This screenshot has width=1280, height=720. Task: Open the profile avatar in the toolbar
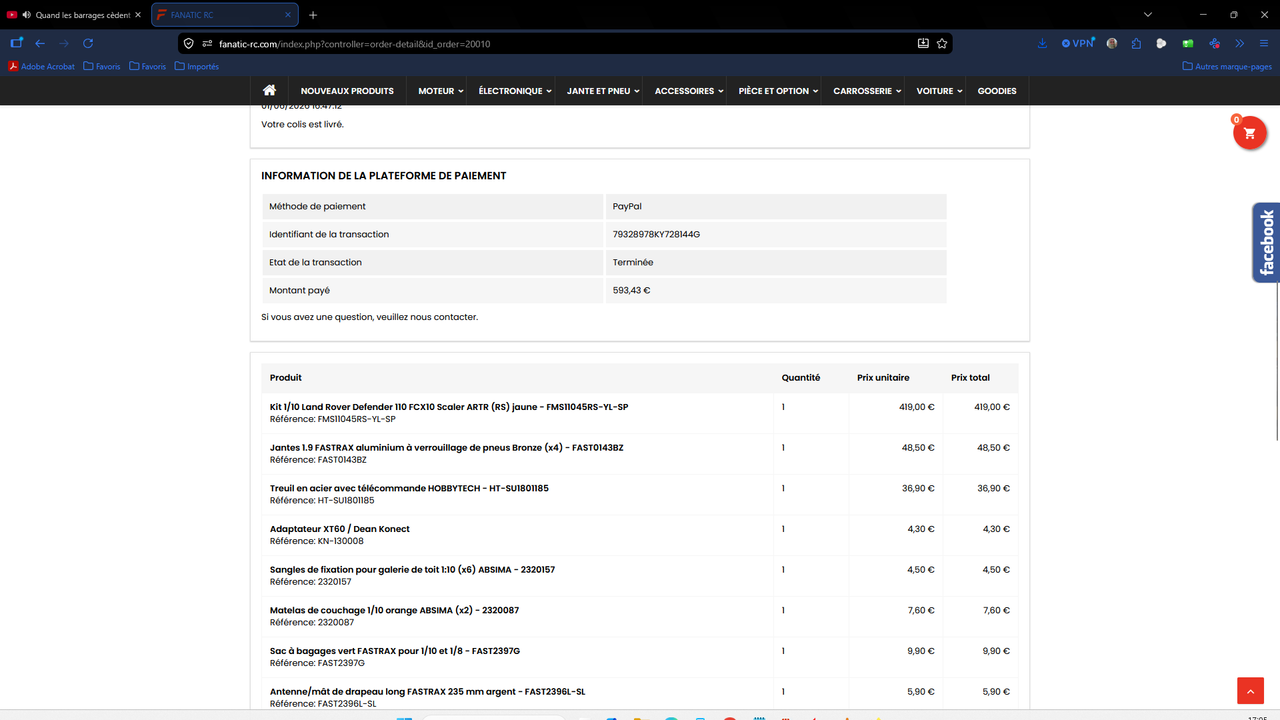(x=1112, y=43)
